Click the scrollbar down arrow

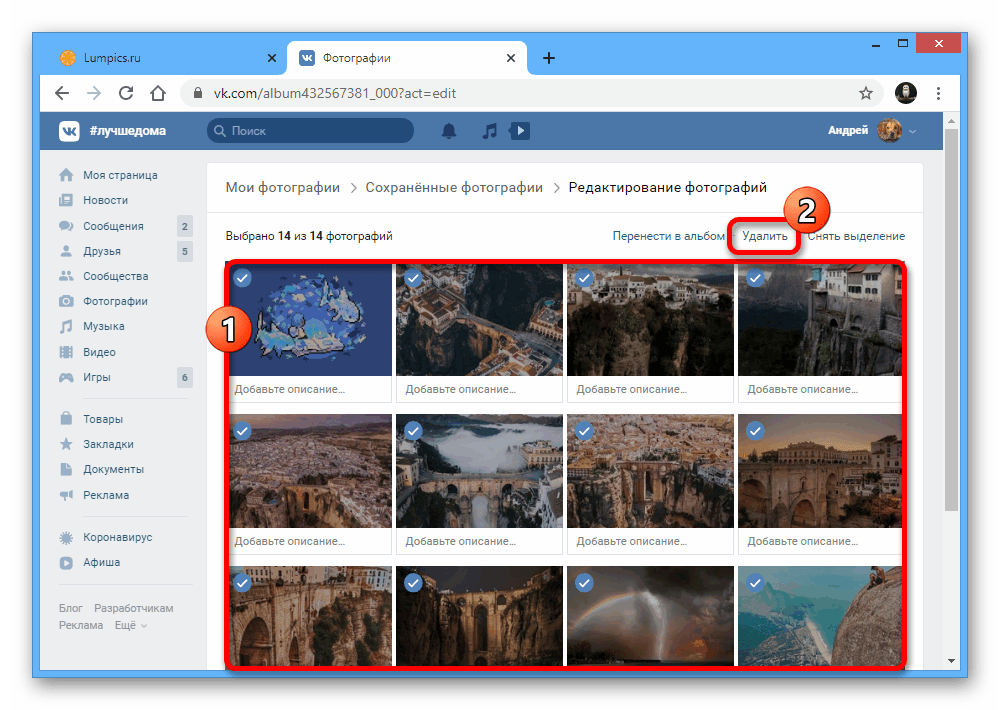coord(951,661)
